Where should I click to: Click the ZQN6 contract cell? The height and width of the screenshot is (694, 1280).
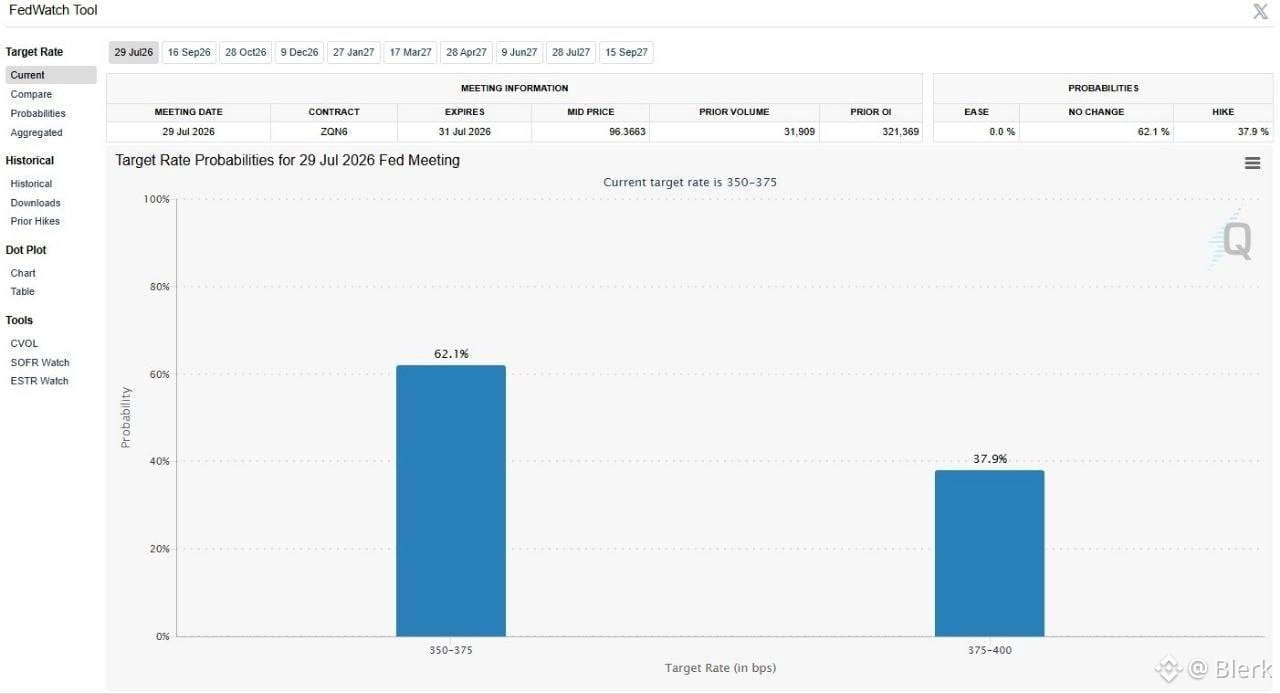point(334,131)
